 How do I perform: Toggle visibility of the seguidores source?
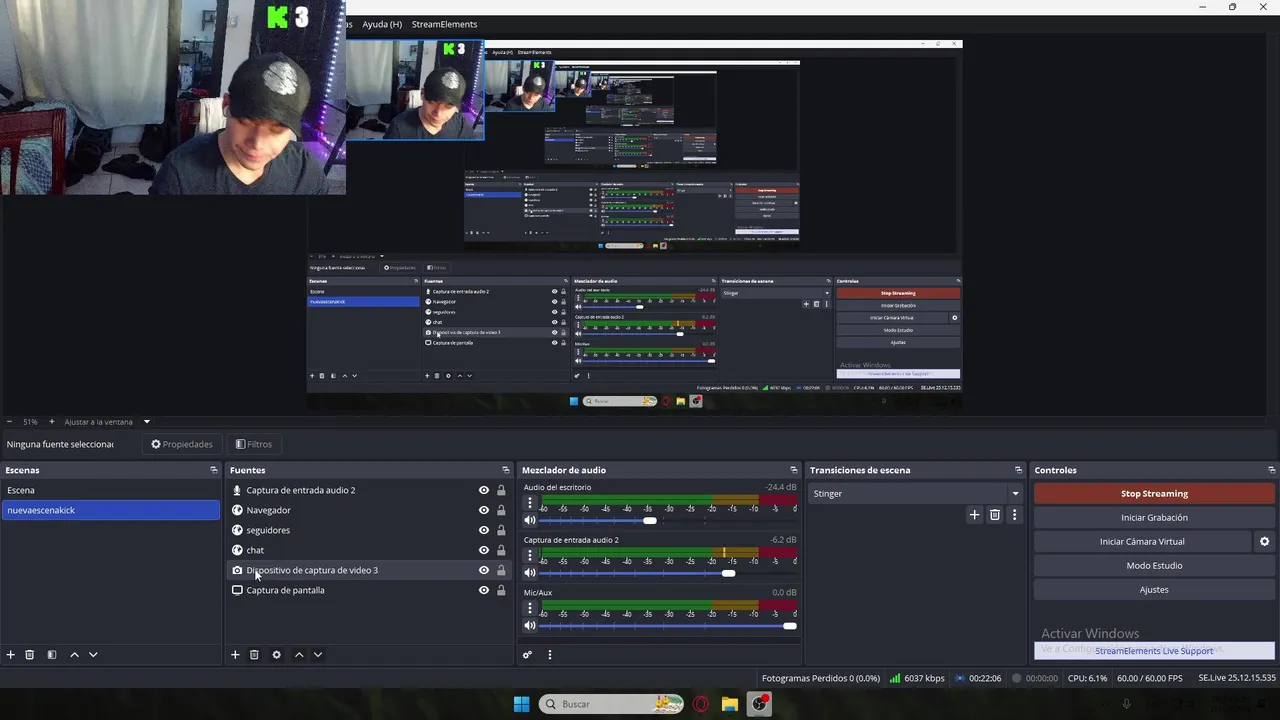tap(484, 530)
